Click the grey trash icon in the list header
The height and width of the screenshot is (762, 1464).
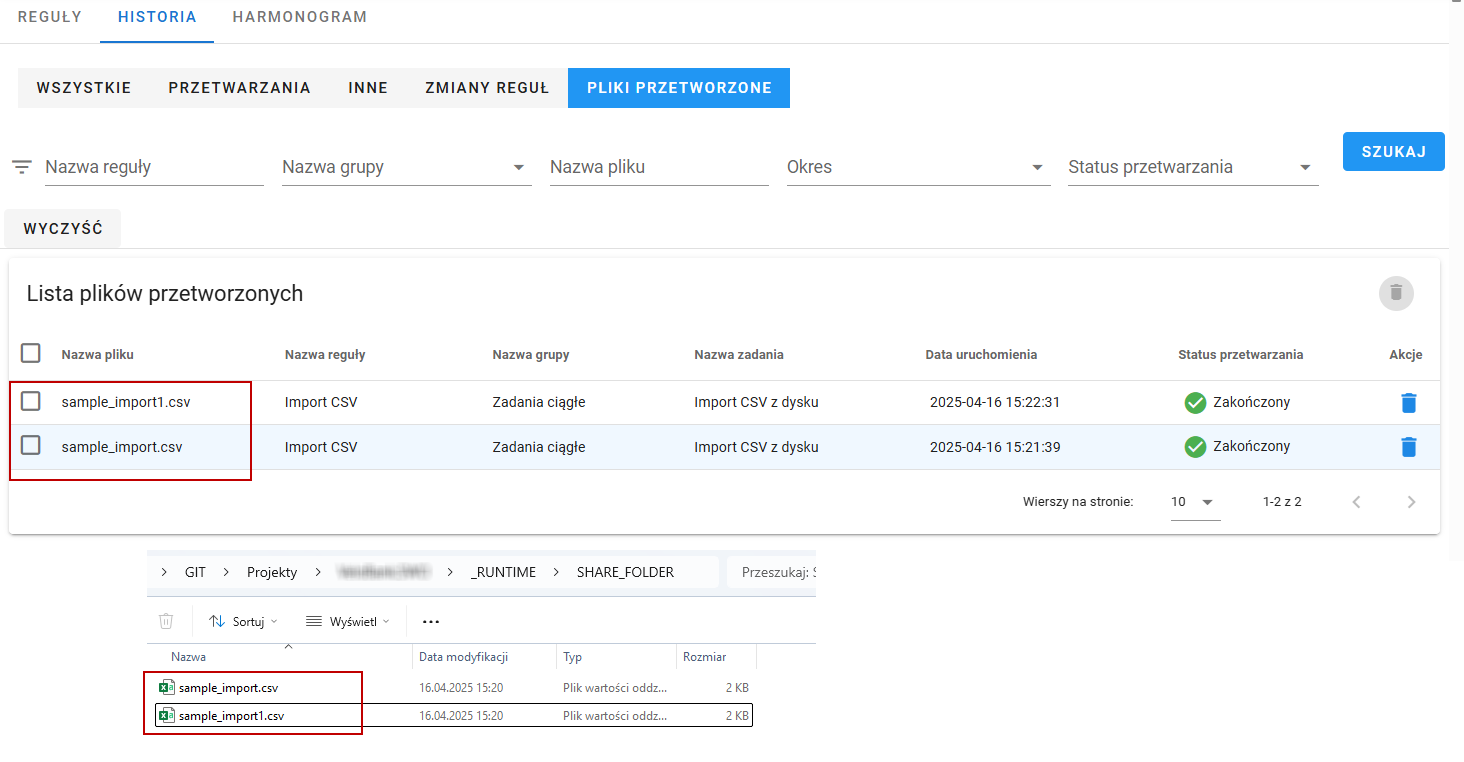(x=1396, y=294)
